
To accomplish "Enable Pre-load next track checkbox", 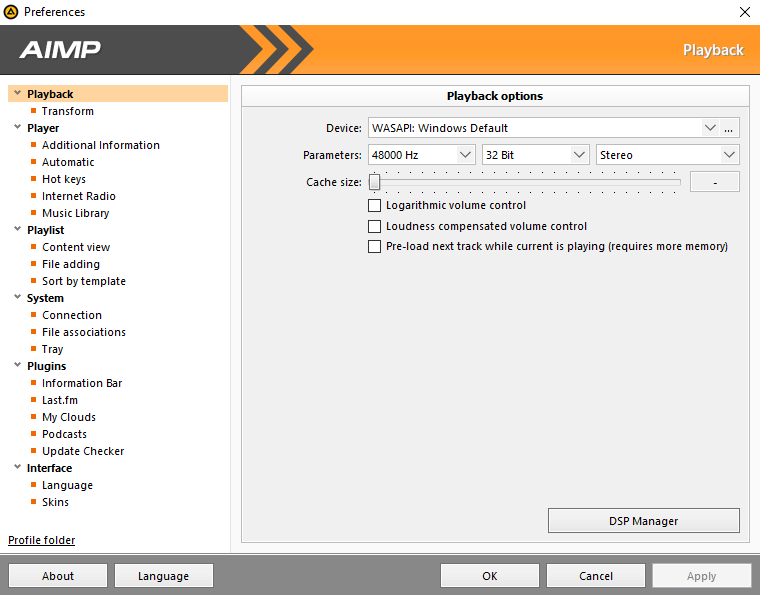I will point(374,247).
